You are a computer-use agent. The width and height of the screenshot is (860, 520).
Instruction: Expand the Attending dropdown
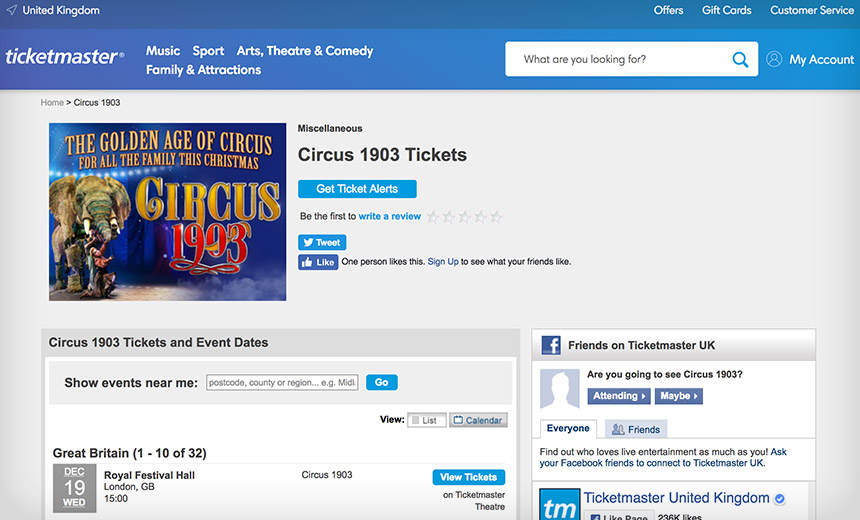coord(618,396)
